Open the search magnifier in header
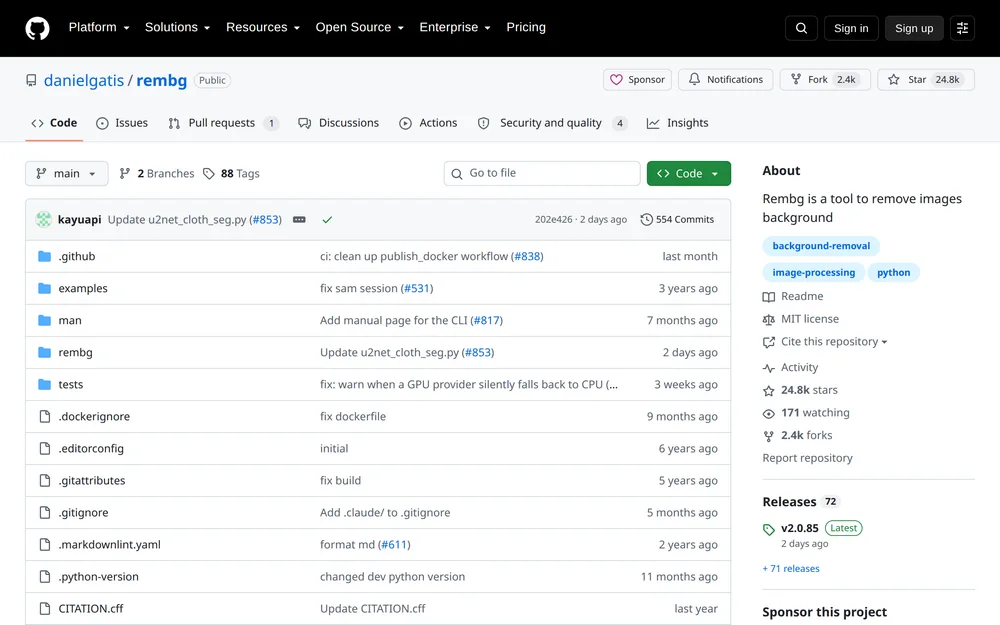The width and height of the screenshot is (1000, 625). 801,28
